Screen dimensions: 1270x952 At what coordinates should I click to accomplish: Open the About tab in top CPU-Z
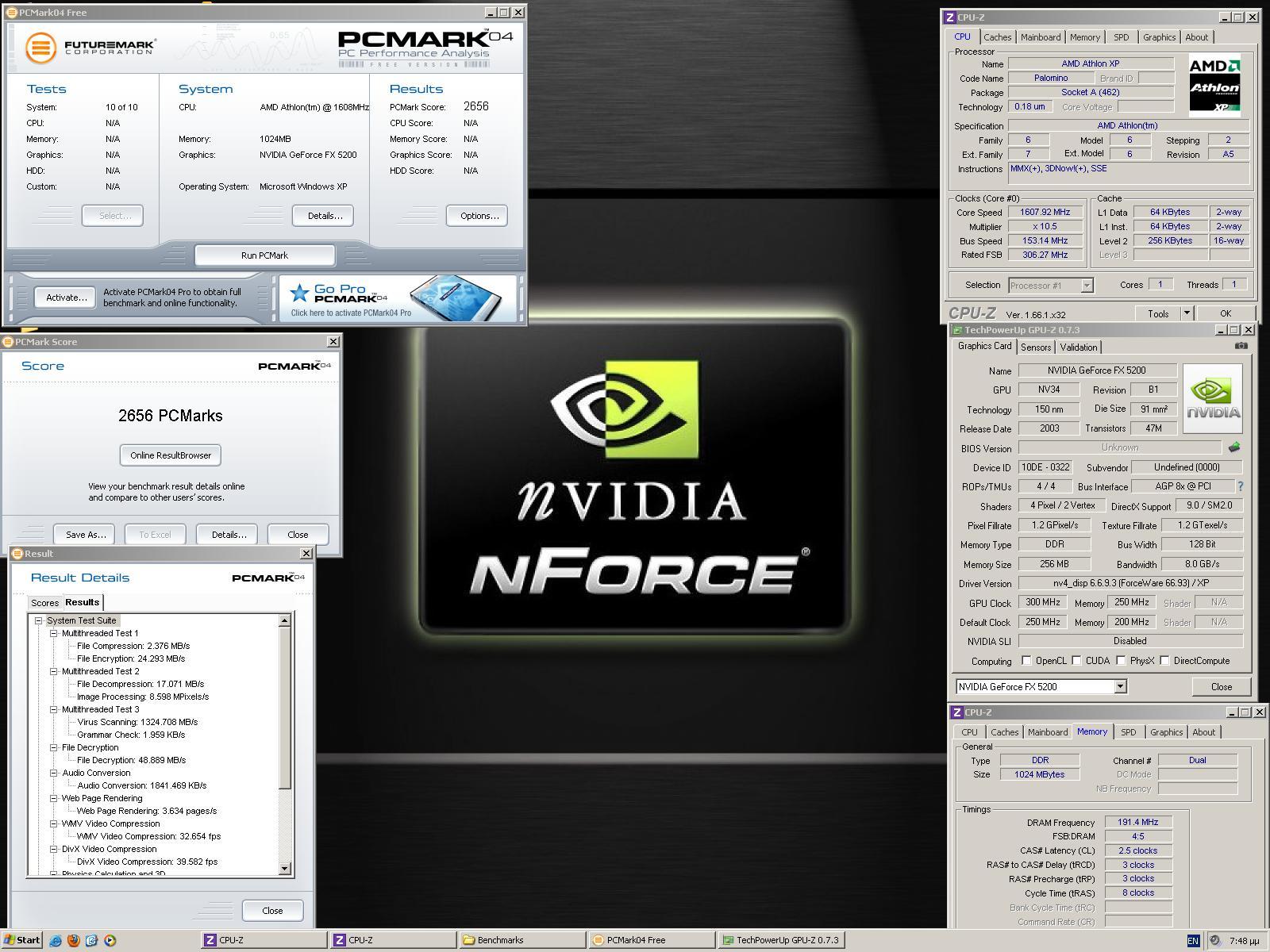point(1196,37)
